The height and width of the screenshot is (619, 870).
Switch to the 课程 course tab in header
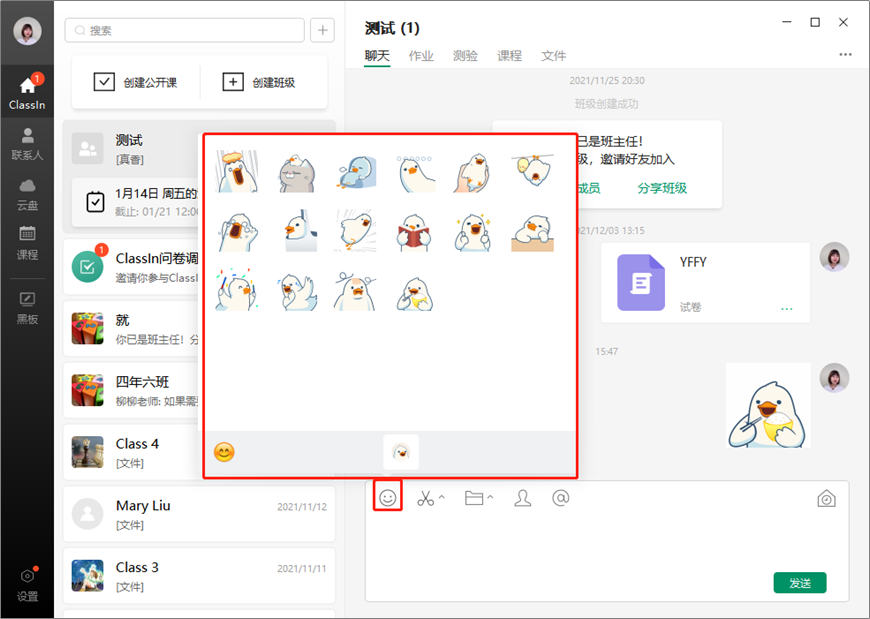(509, 56)
